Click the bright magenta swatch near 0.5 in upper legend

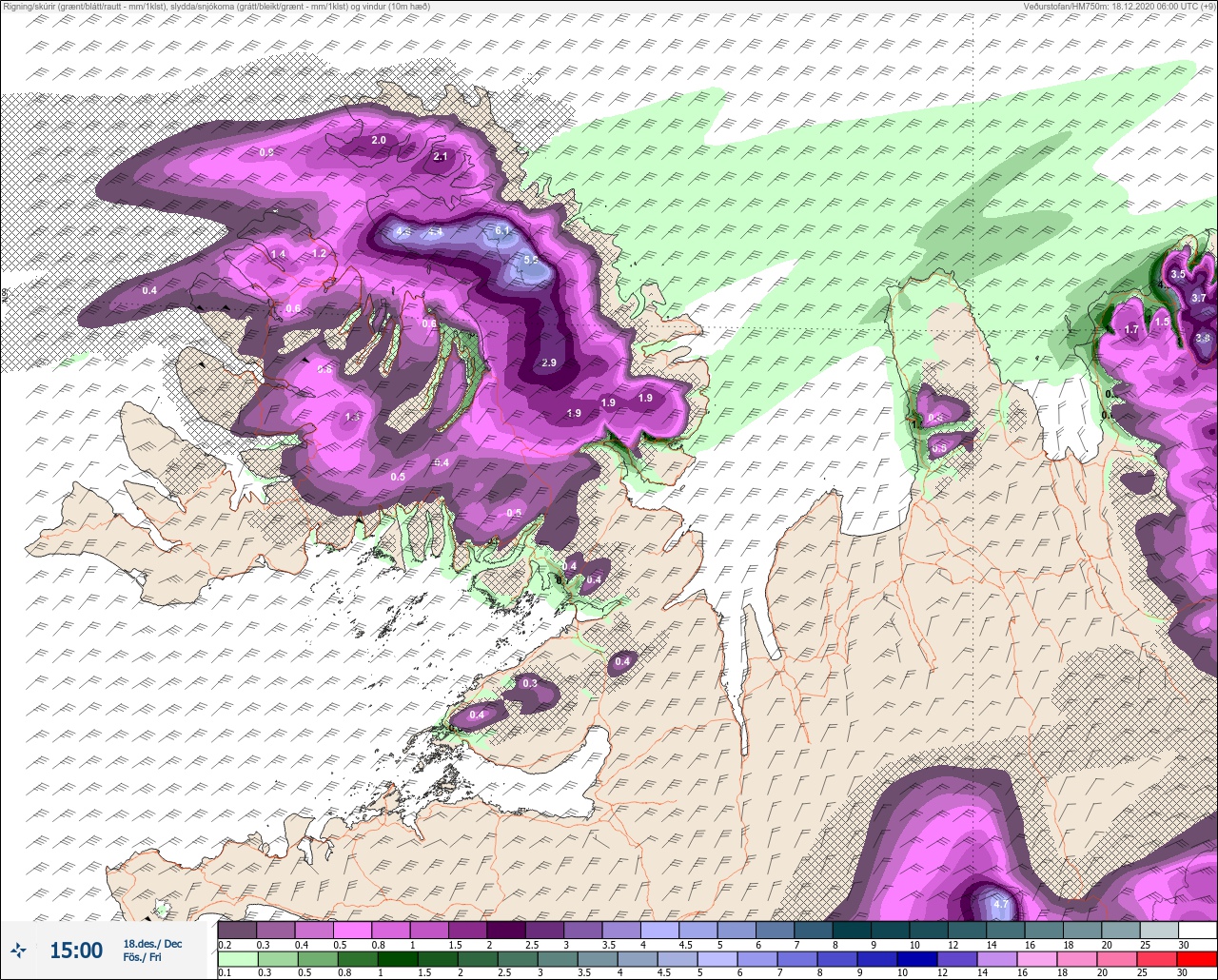[352, 929]
